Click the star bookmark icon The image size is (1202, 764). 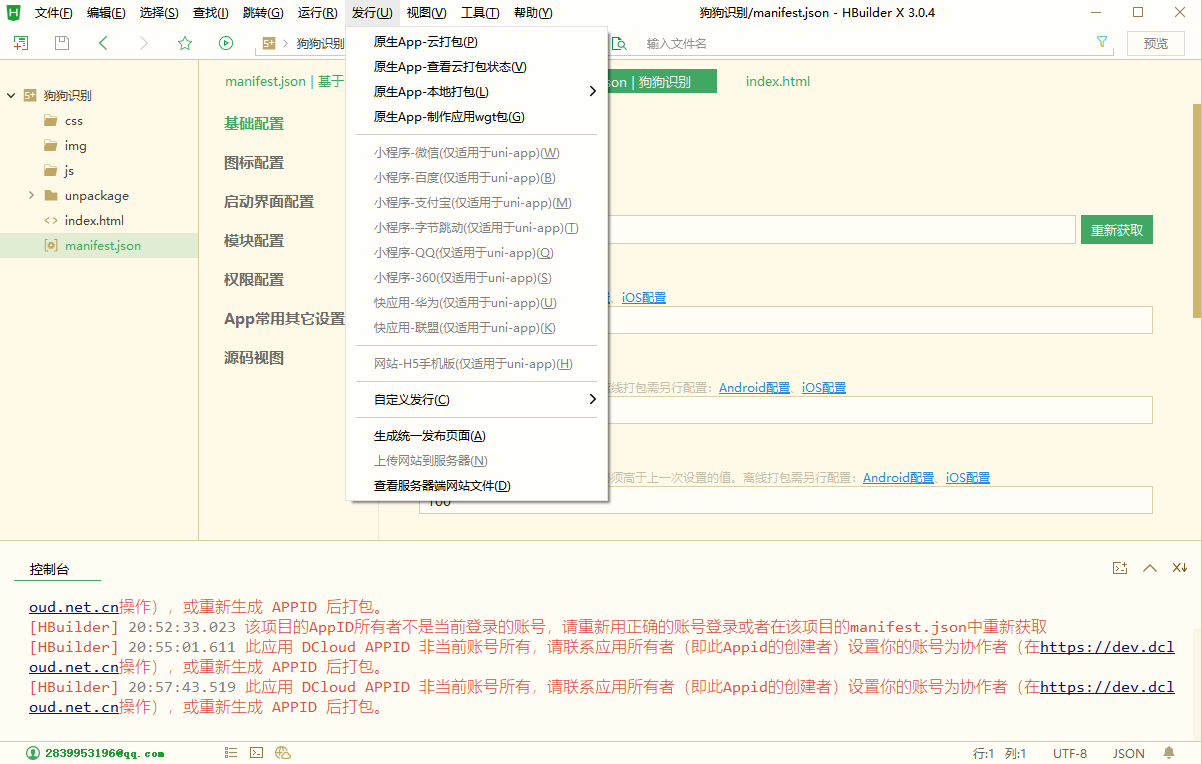coord(185,43)
